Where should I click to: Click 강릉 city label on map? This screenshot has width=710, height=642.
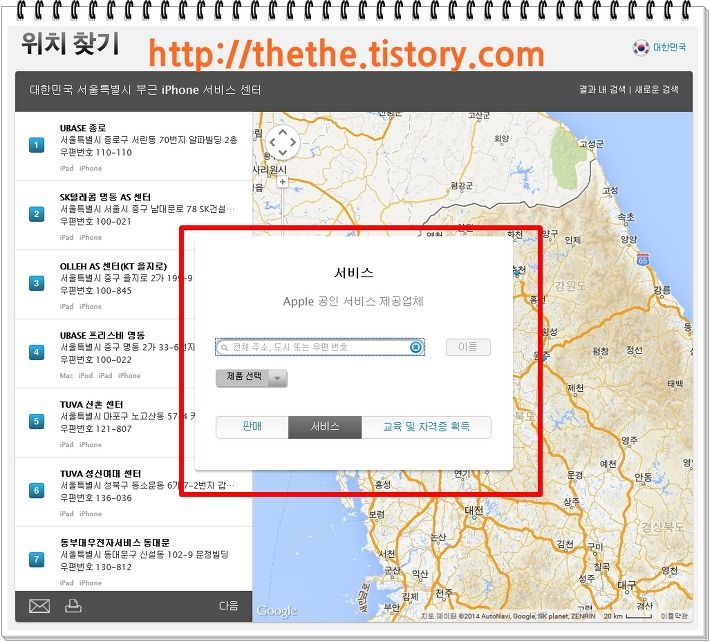click(x=662, y=290)
